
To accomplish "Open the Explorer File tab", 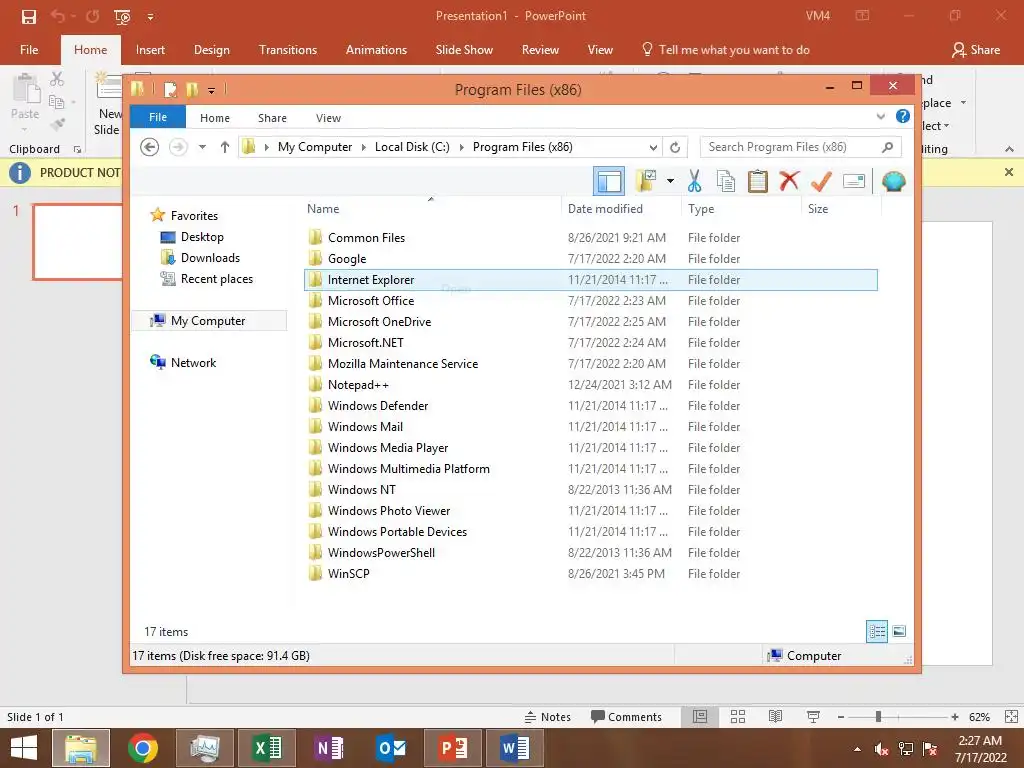I will (x=158, y=117).
